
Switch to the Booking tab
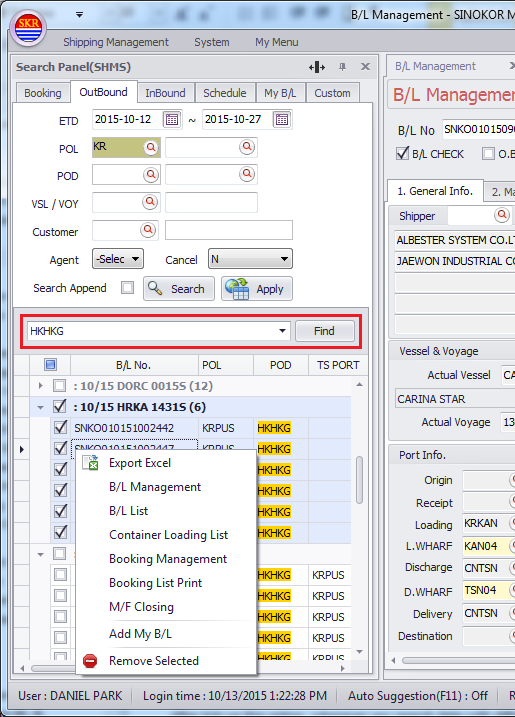[x=43, y=93]
